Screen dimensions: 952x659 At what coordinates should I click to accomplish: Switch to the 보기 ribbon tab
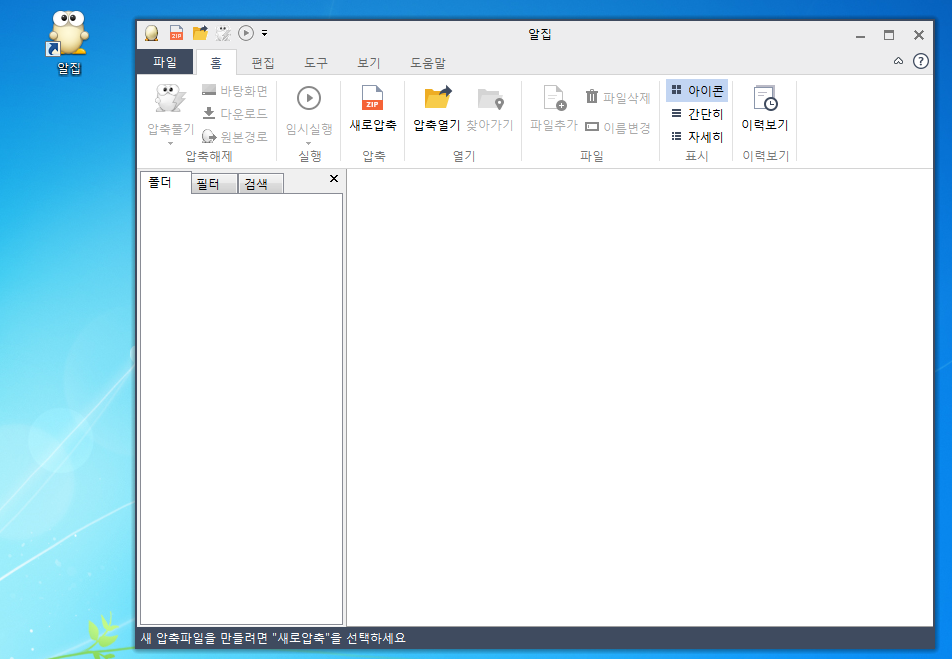(369, 63)
